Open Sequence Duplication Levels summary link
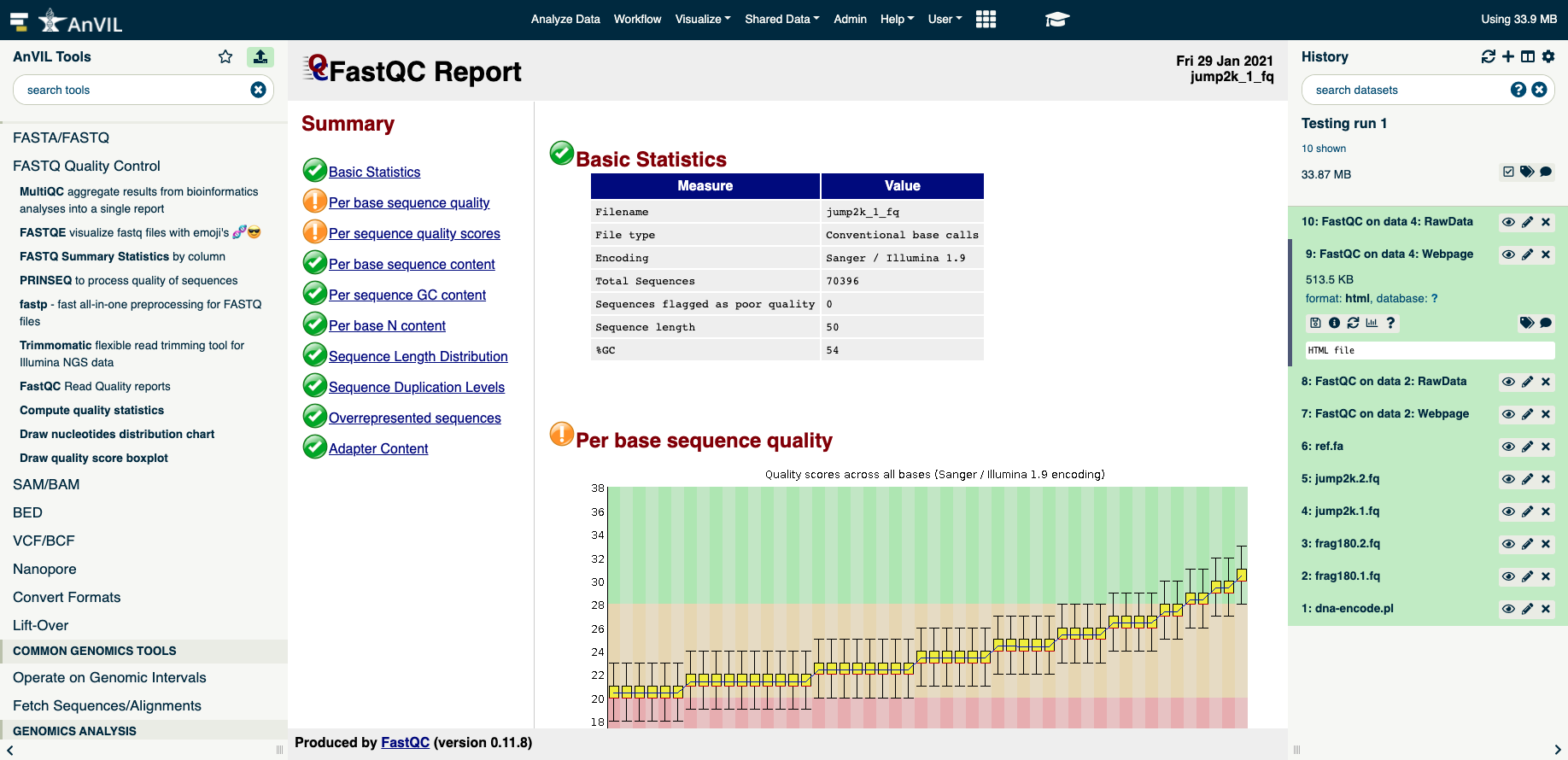The image size is (1568, 760). pyautogui.click(x=417, y=387)
